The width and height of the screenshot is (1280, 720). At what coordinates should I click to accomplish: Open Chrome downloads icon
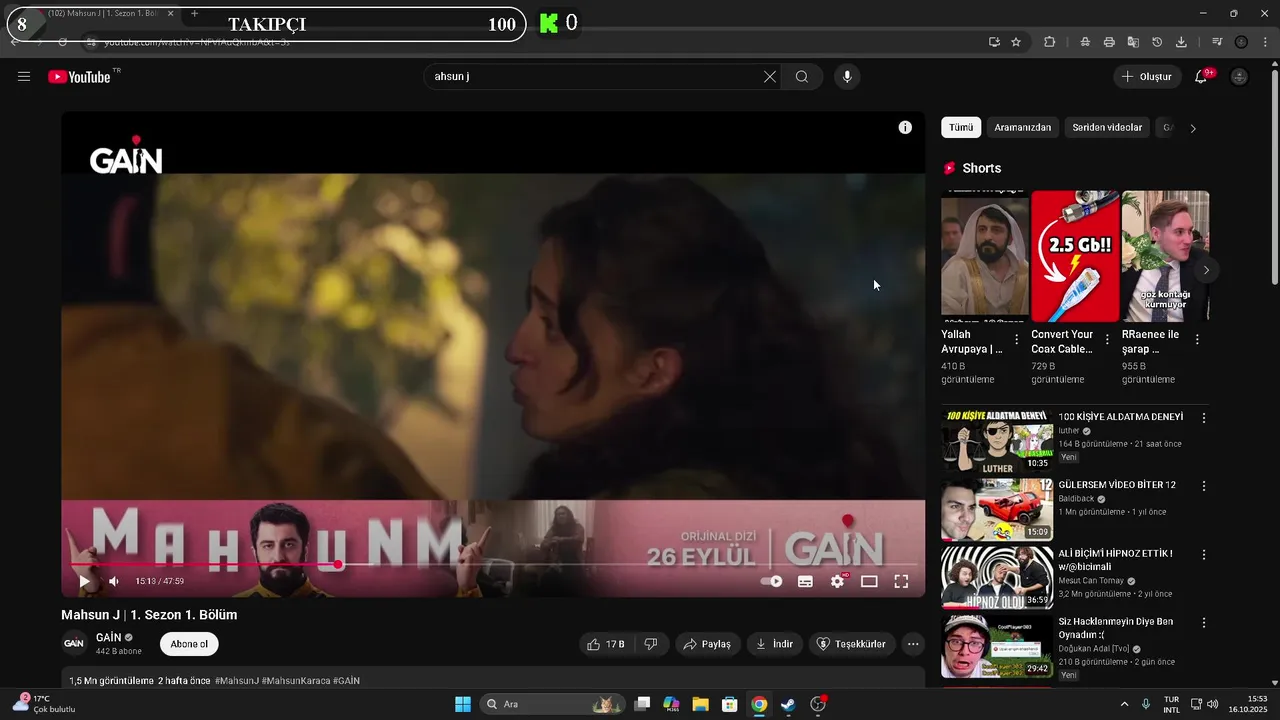(x=1181, y=42)
